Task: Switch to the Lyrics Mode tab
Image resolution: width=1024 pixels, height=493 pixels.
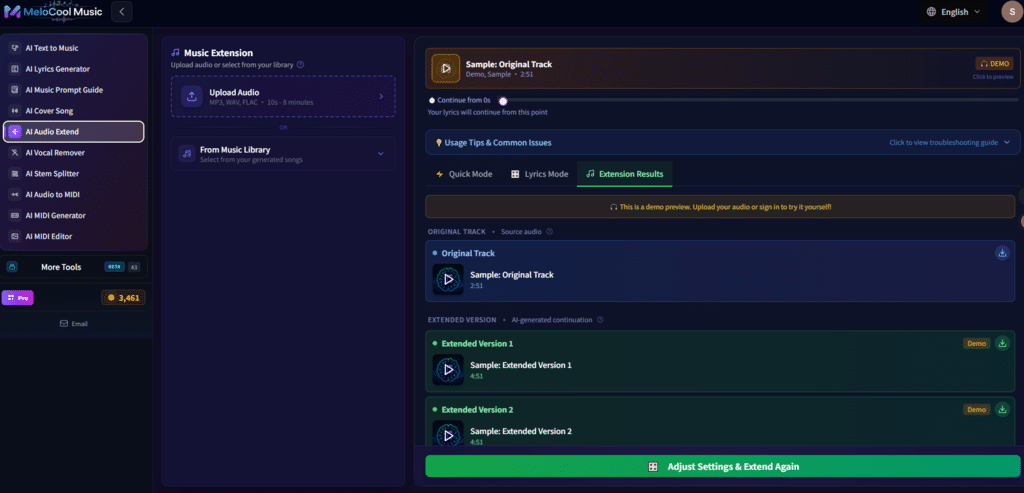Action: point(539,174)
